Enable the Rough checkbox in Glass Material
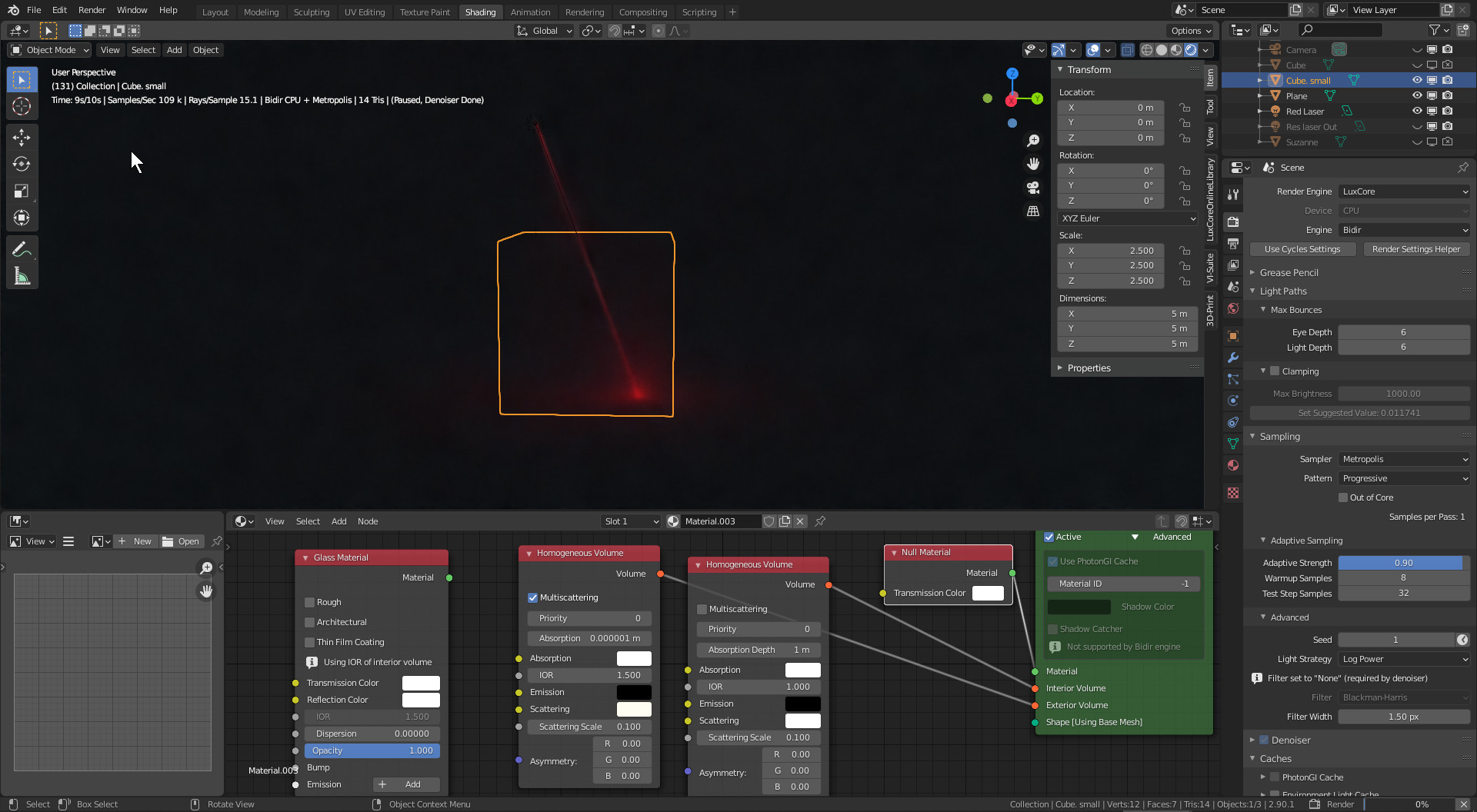The image size is (1477, 812). (309, 602)
